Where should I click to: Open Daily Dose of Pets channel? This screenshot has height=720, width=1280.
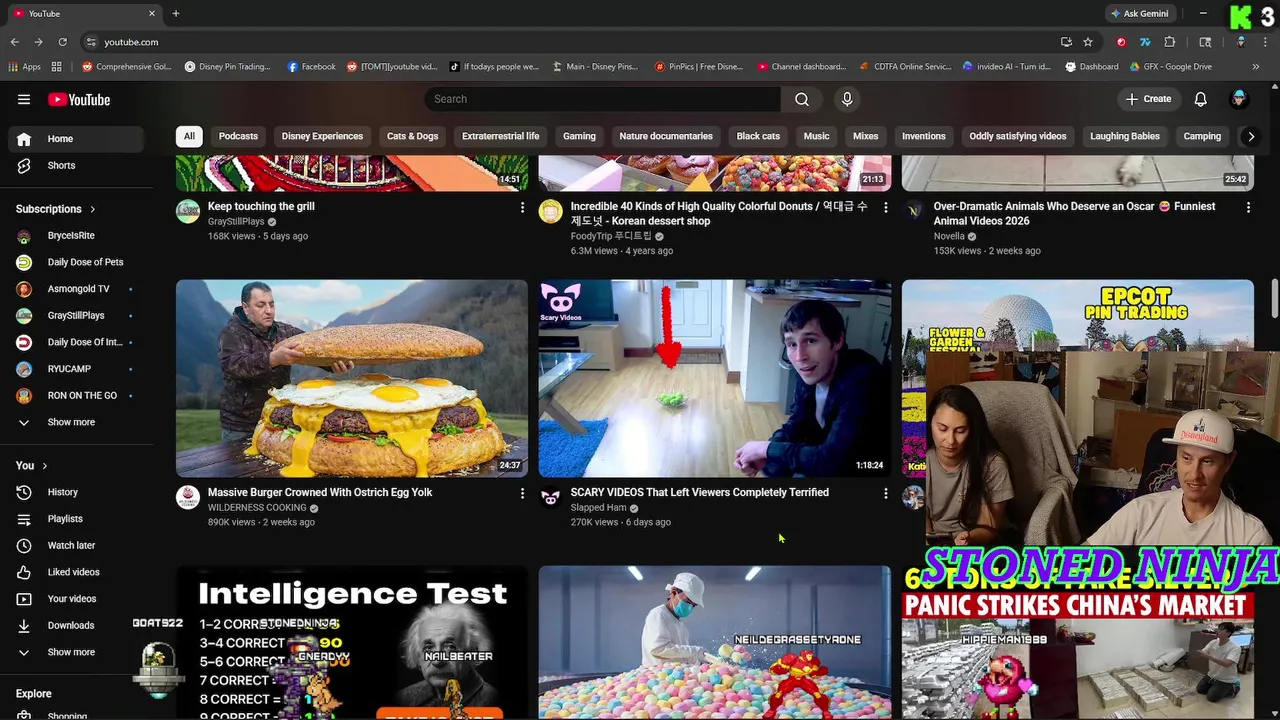click(x=76, y=262)
